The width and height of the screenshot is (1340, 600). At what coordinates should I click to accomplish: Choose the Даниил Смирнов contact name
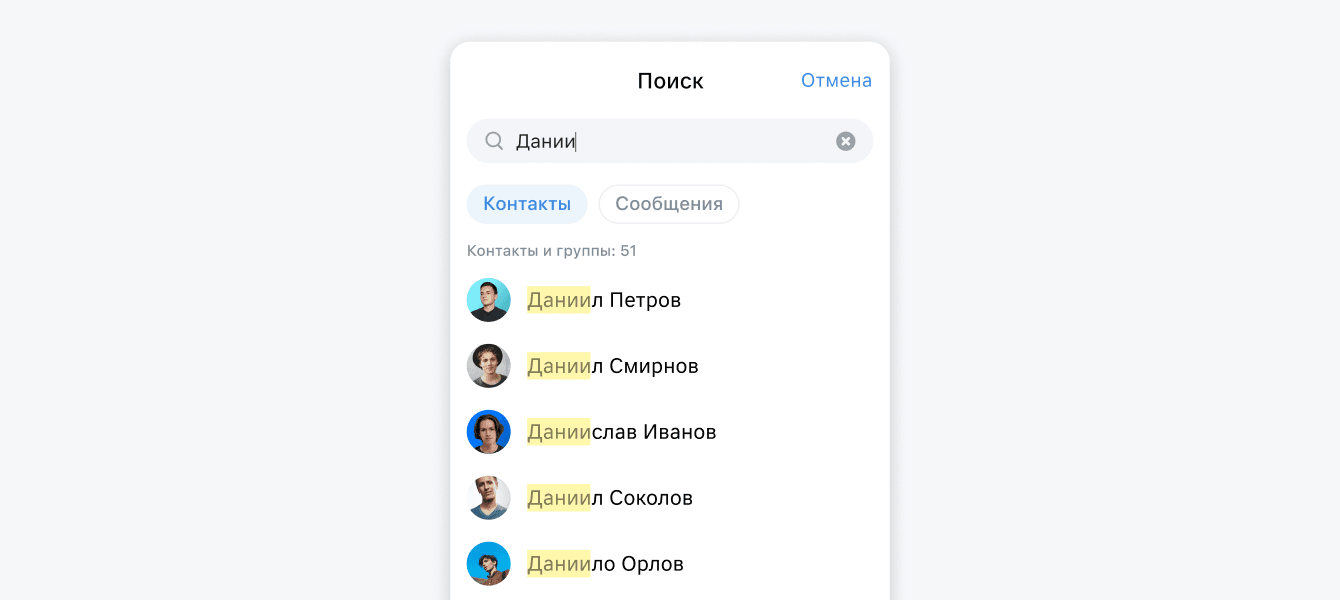613,366
